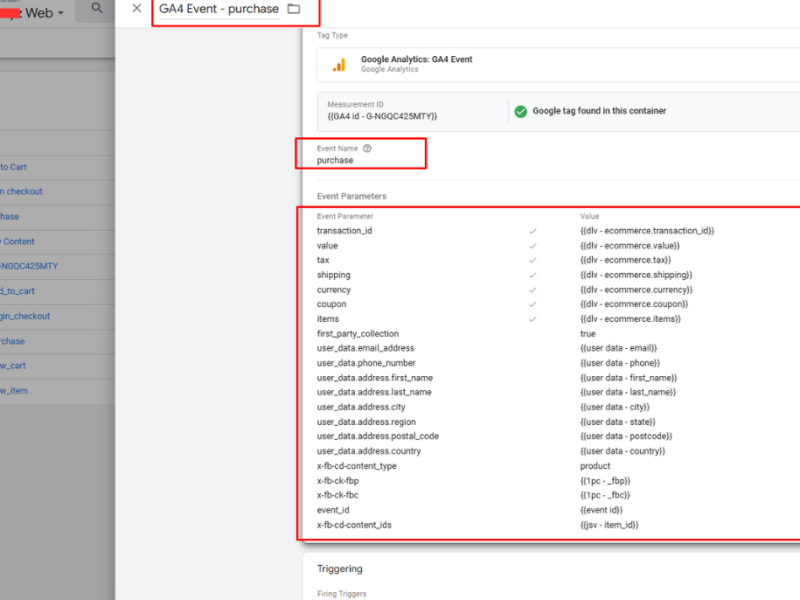Click the {{dlv - ecommerce.currency}} value

pos(636,289)
